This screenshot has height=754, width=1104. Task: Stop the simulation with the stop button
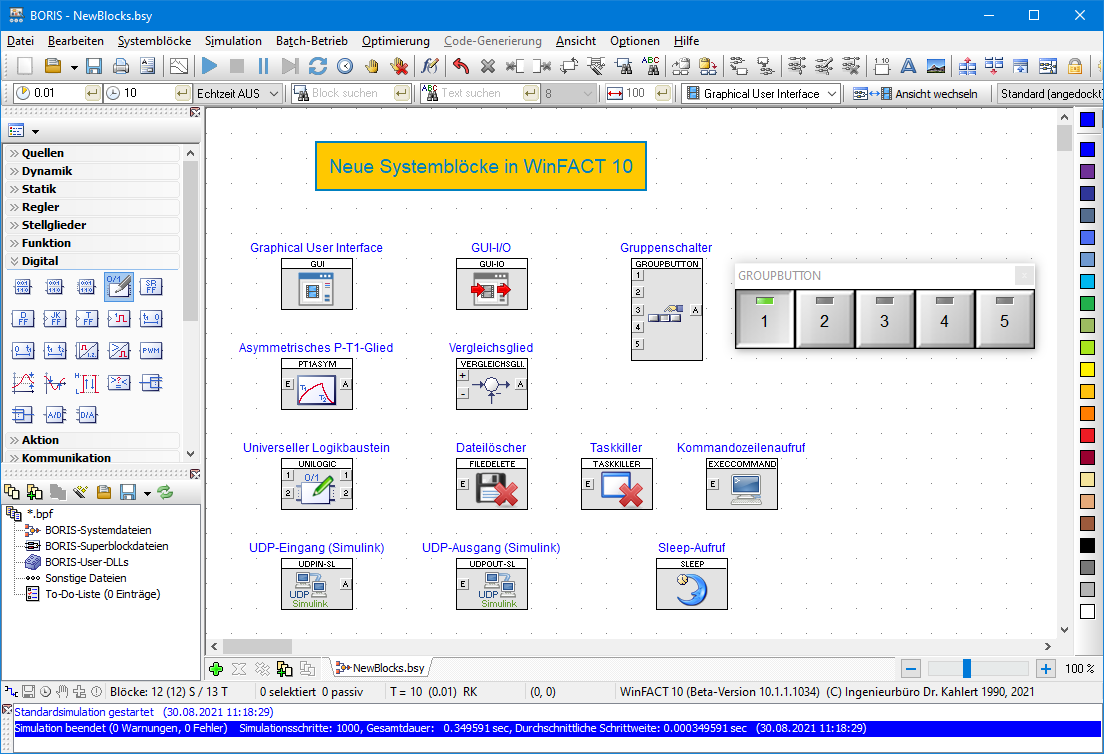pyautogui.click(x=237, y=66)
